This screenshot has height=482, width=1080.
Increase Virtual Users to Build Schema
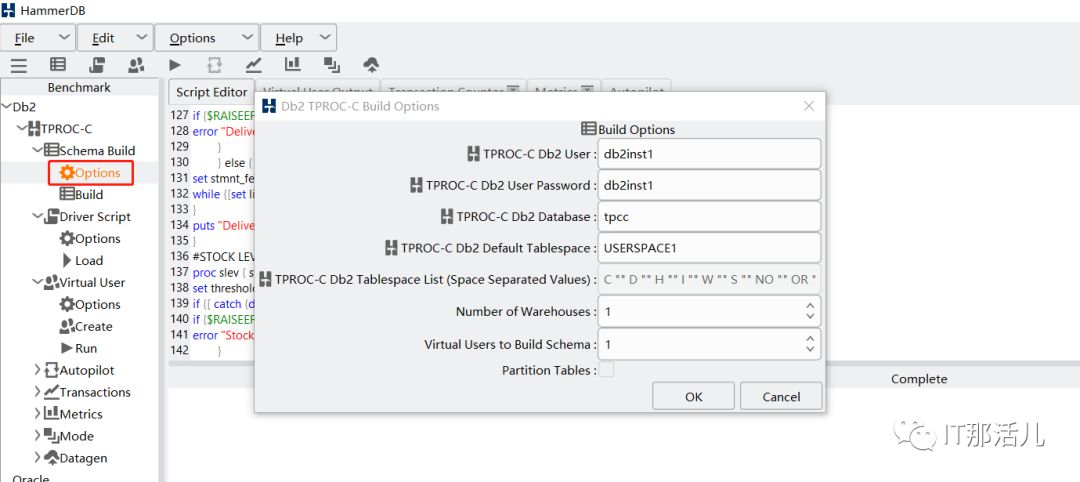809,338
